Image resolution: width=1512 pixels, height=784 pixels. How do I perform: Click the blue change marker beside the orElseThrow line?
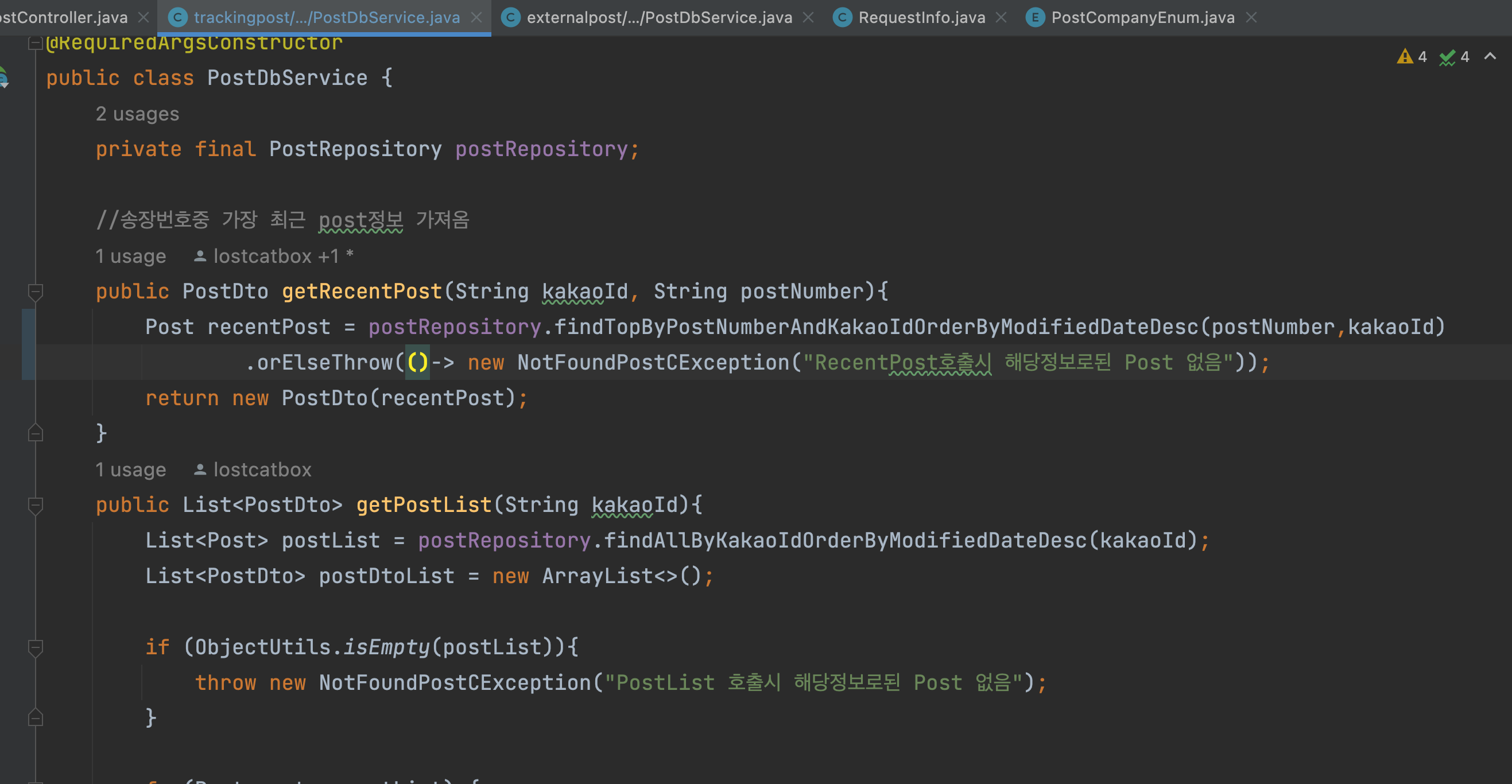pyautogui.click(x=28, y=362)
